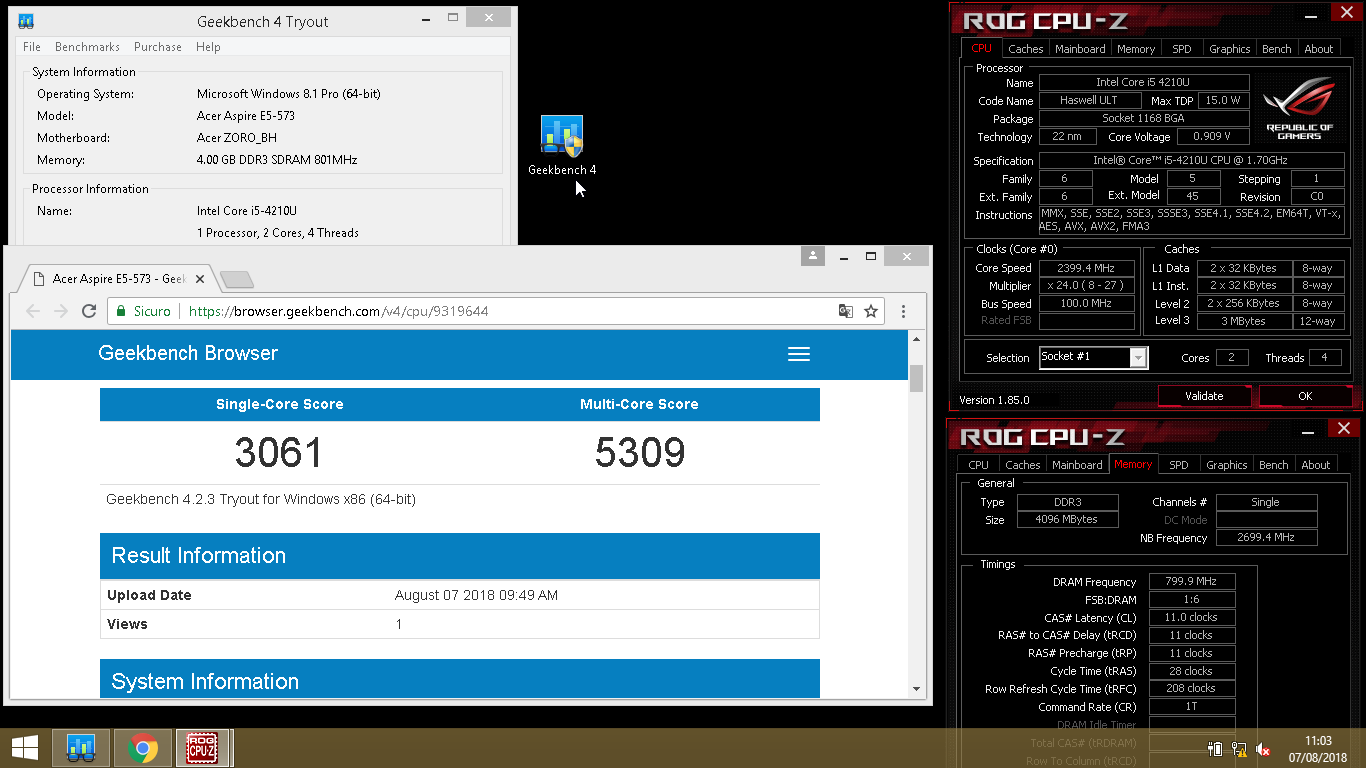Image resolution: width=1366 pixels, height=768 pixels.
Task: Switch to Graphics tab in lower CPU-Z window
Action: pyautogui.click(x=1226, y=465)
